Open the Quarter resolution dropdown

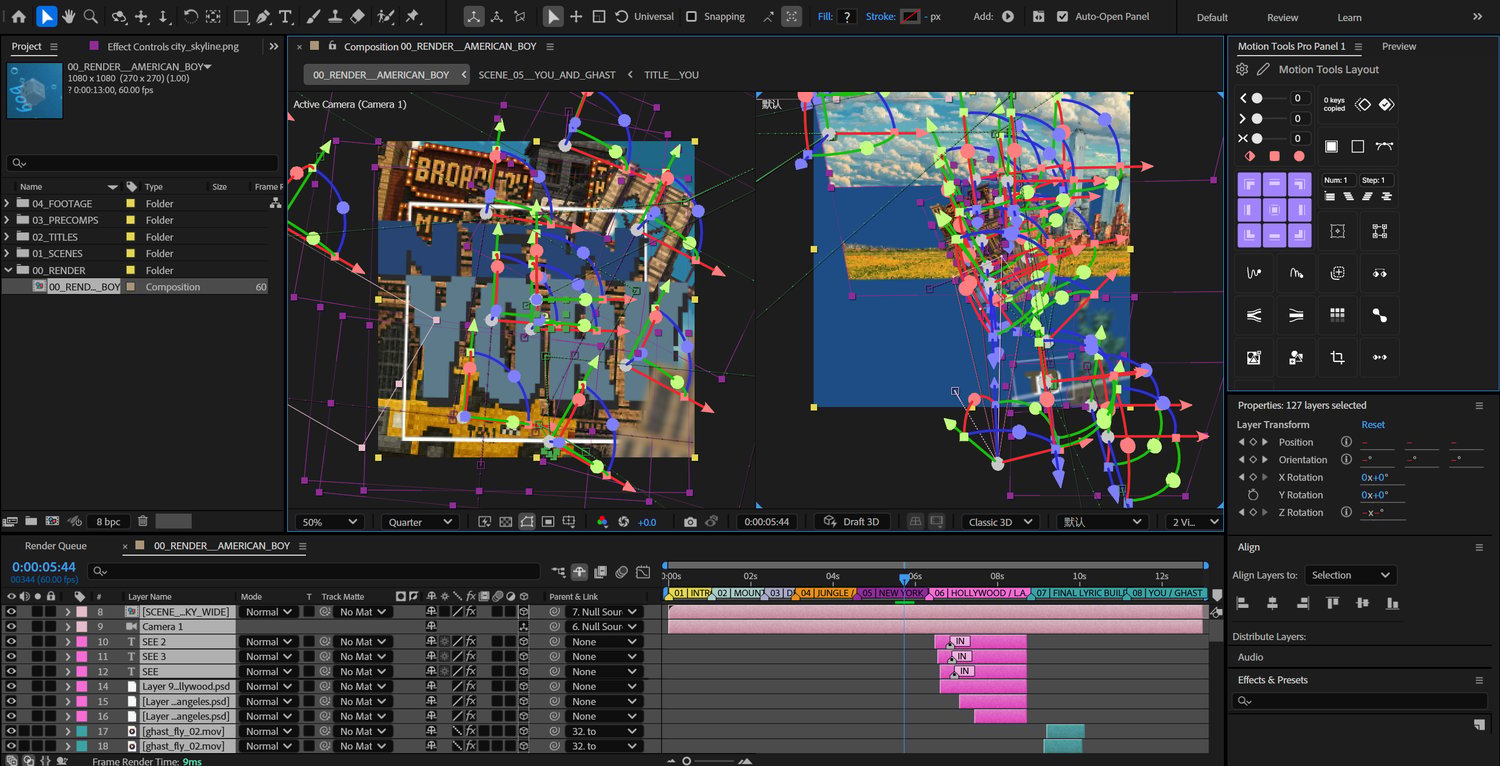(x=419, y=522)
